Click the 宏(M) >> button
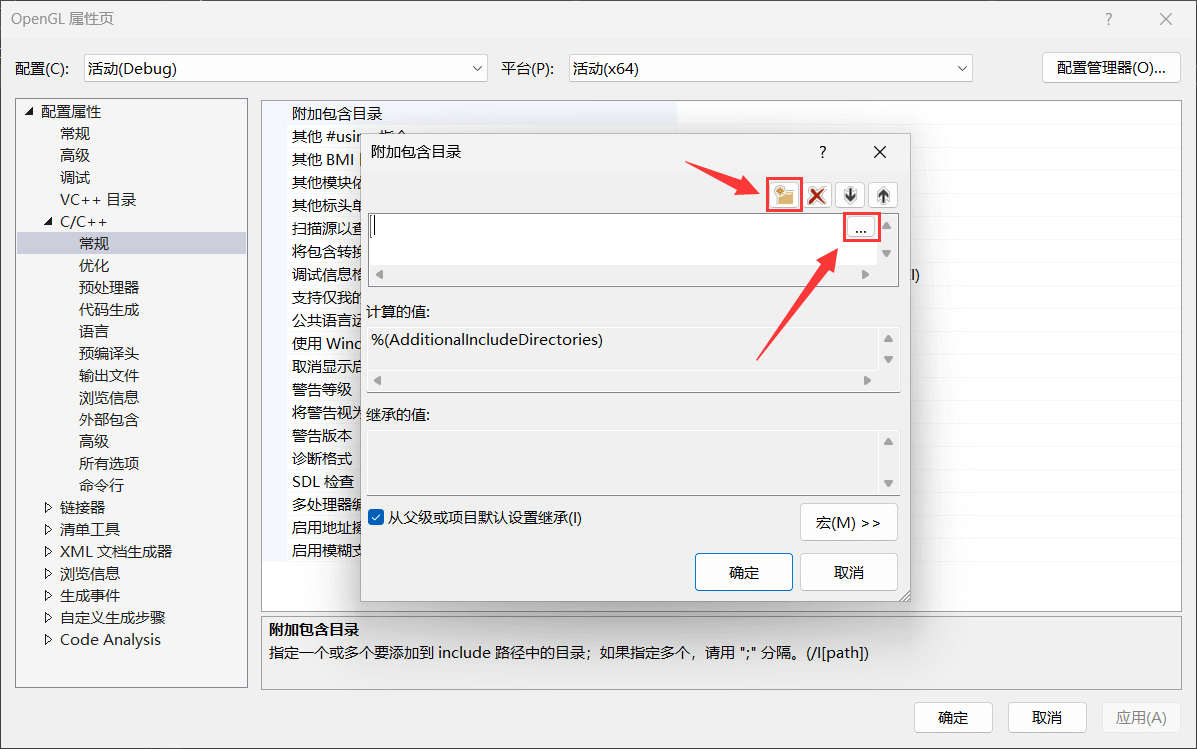1197x749 pixels. click(848, 523)
